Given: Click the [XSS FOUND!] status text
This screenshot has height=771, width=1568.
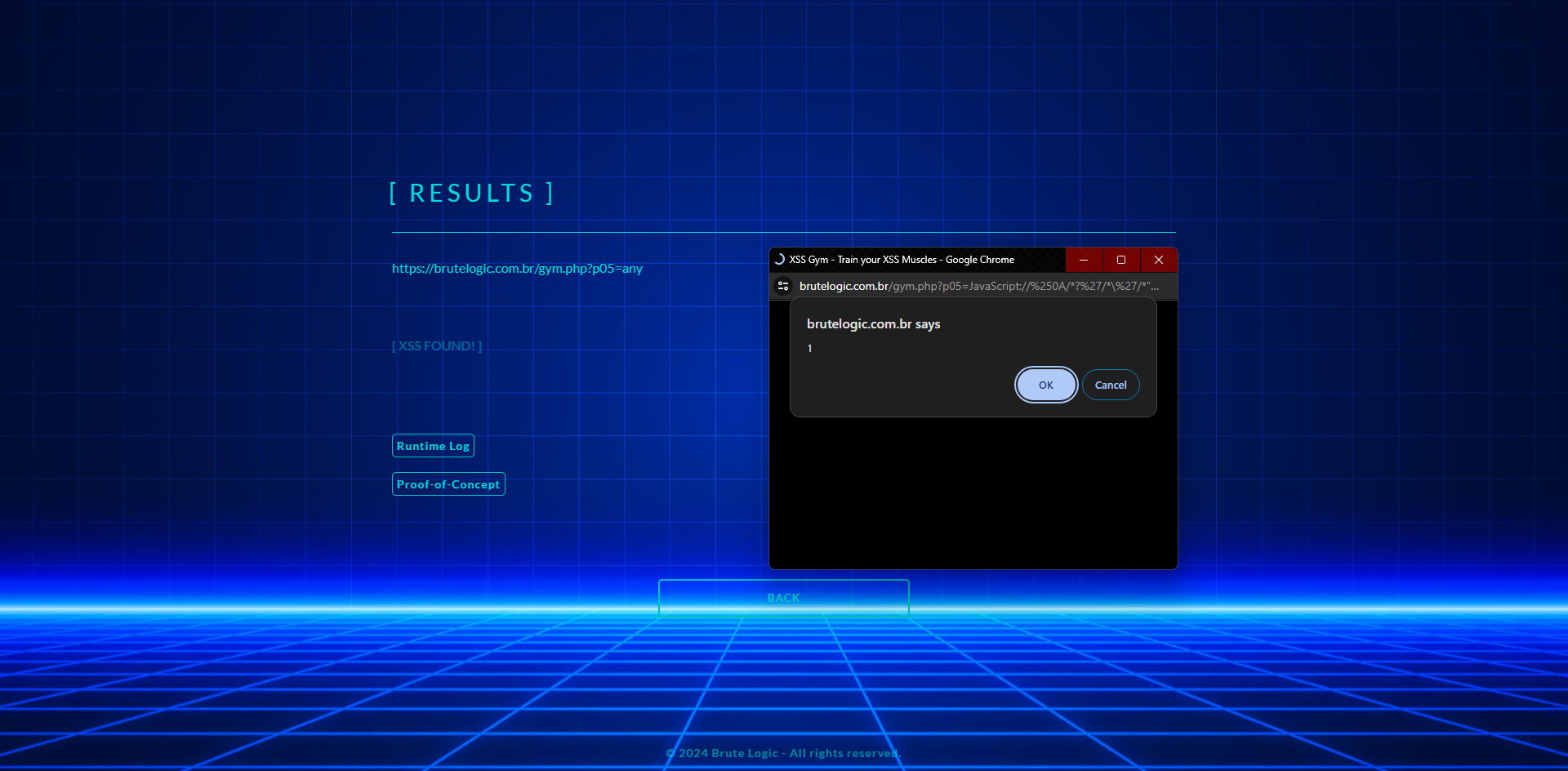Looking at the screenshot, I should click(x=437, y=346).
